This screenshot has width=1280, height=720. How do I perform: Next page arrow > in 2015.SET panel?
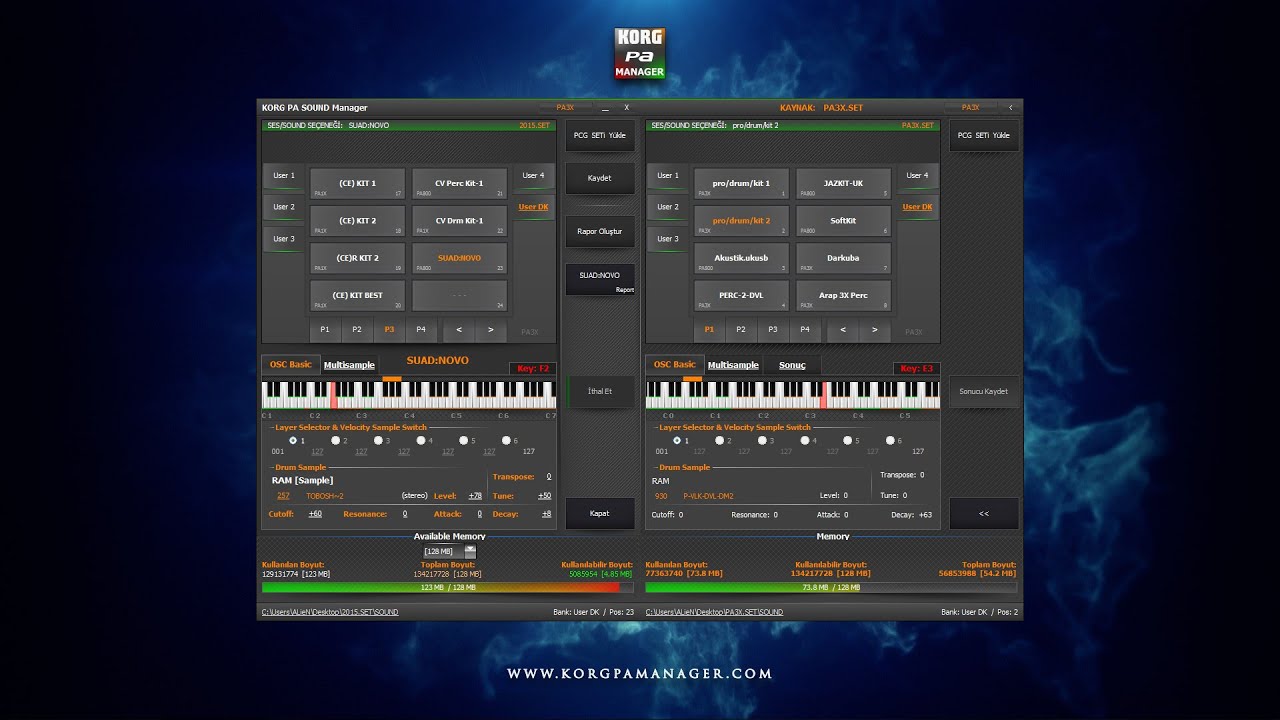[490, 329]
